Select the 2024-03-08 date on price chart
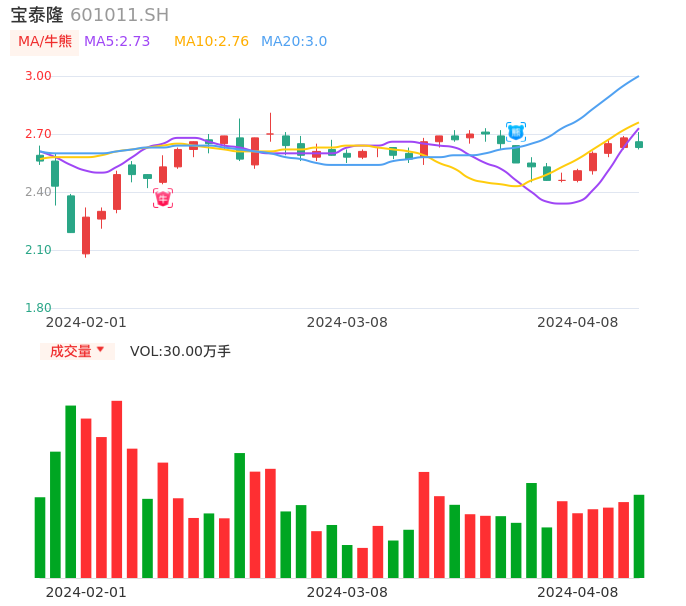 [347, 322]
